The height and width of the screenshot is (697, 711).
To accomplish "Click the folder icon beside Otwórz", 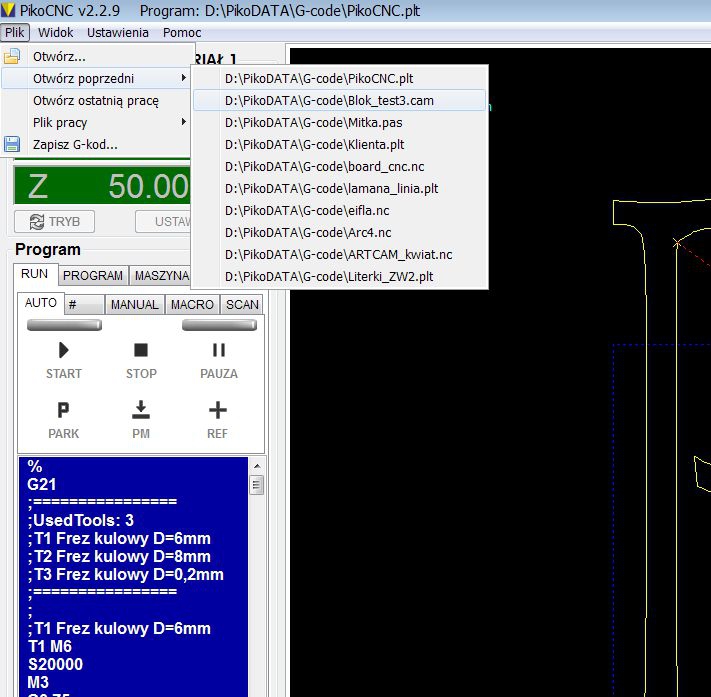I will click(12, 56).
